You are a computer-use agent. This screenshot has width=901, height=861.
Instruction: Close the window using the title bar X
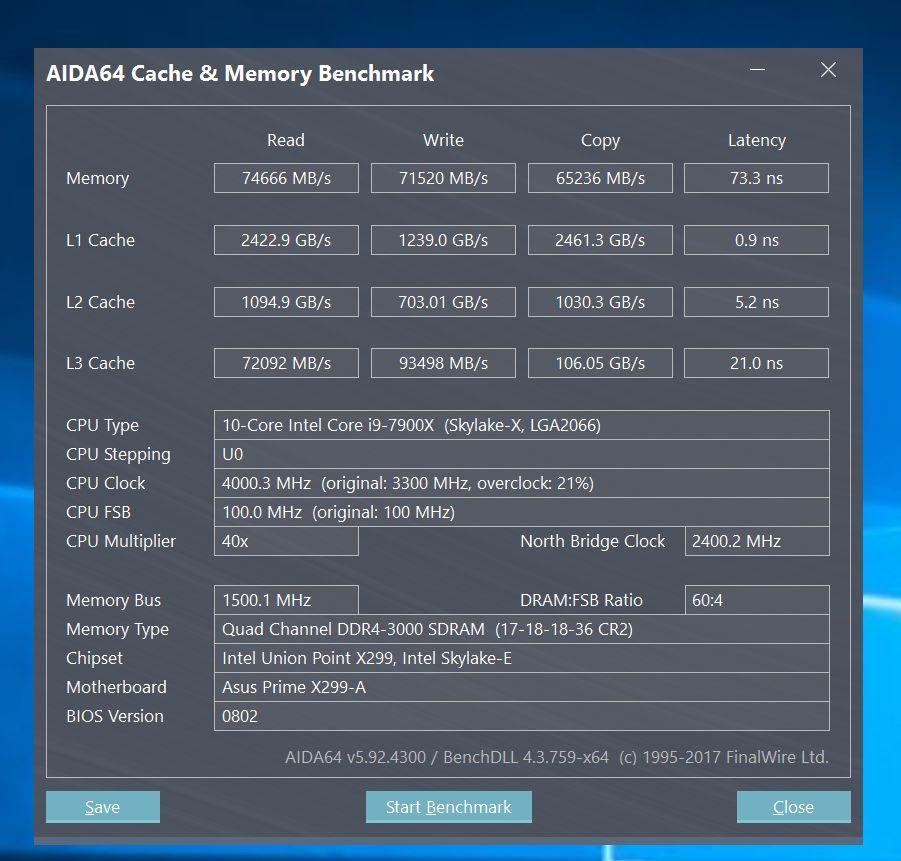click(828, 70)
